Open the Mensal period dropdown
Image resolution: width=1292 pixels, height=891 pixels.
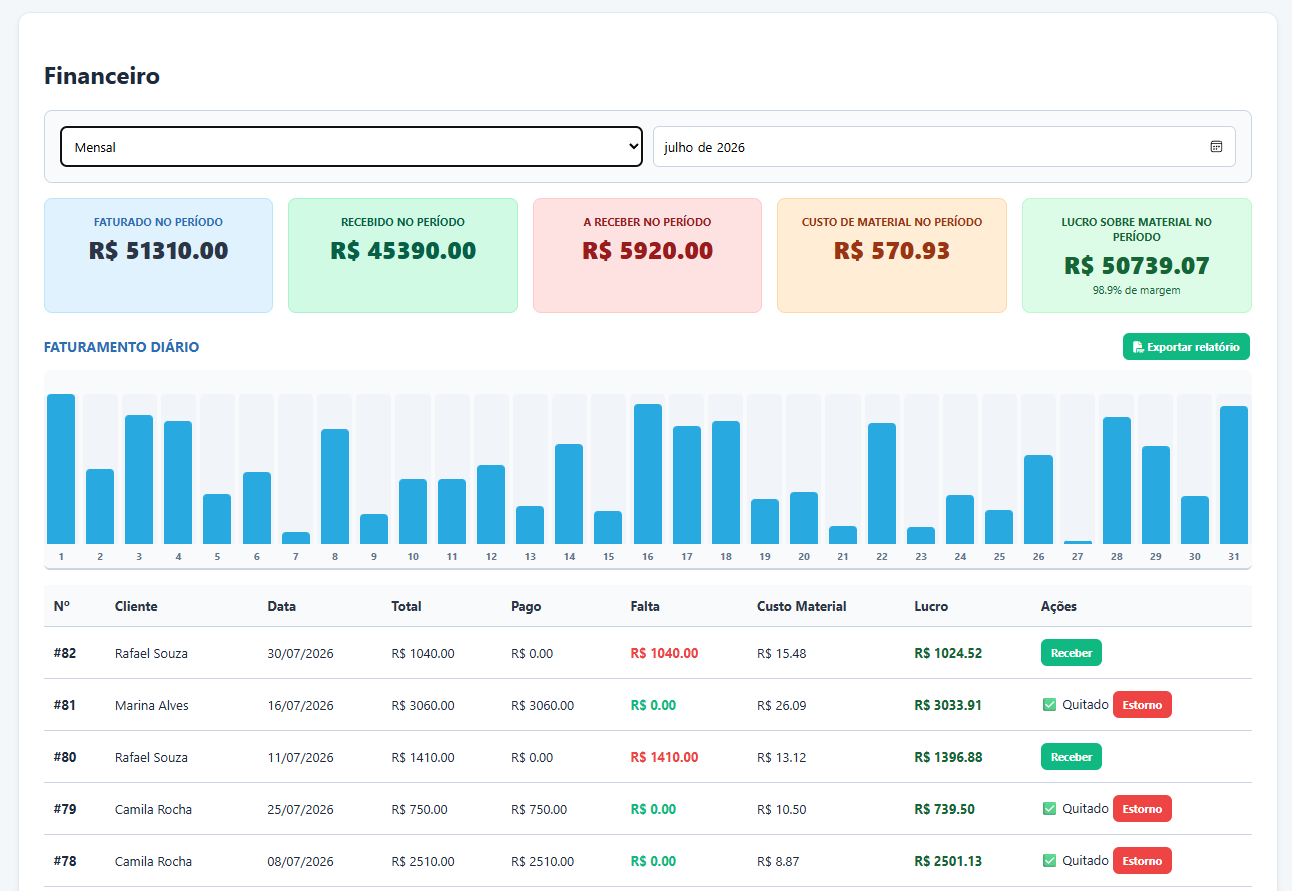click(x=351, y=147)
